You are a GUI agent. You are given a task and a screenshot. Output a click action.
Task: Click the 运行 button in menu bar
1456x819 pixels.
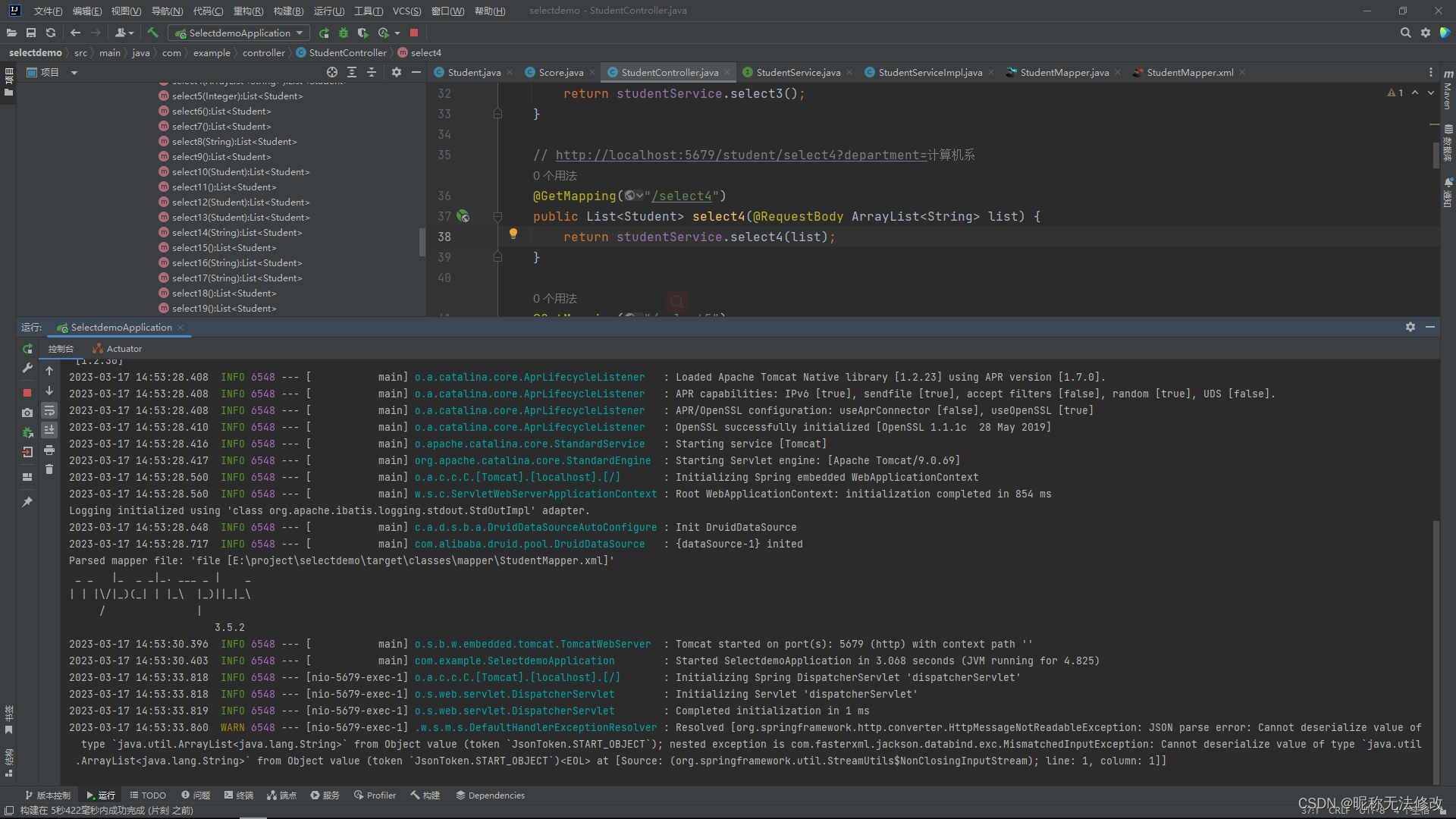(x=325, y=10)
